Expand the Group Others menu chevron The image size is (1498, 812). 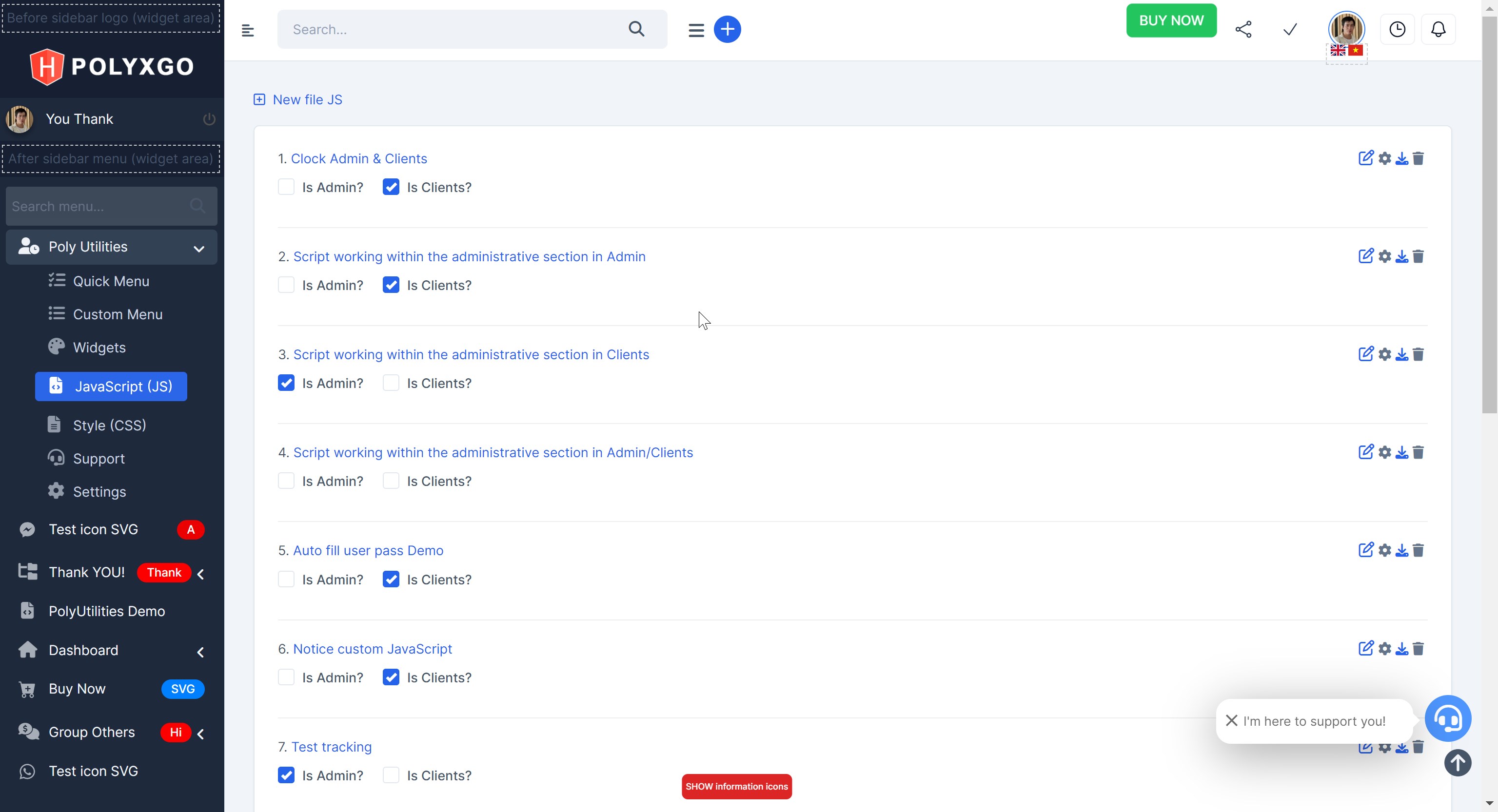(x=200, y=734)
